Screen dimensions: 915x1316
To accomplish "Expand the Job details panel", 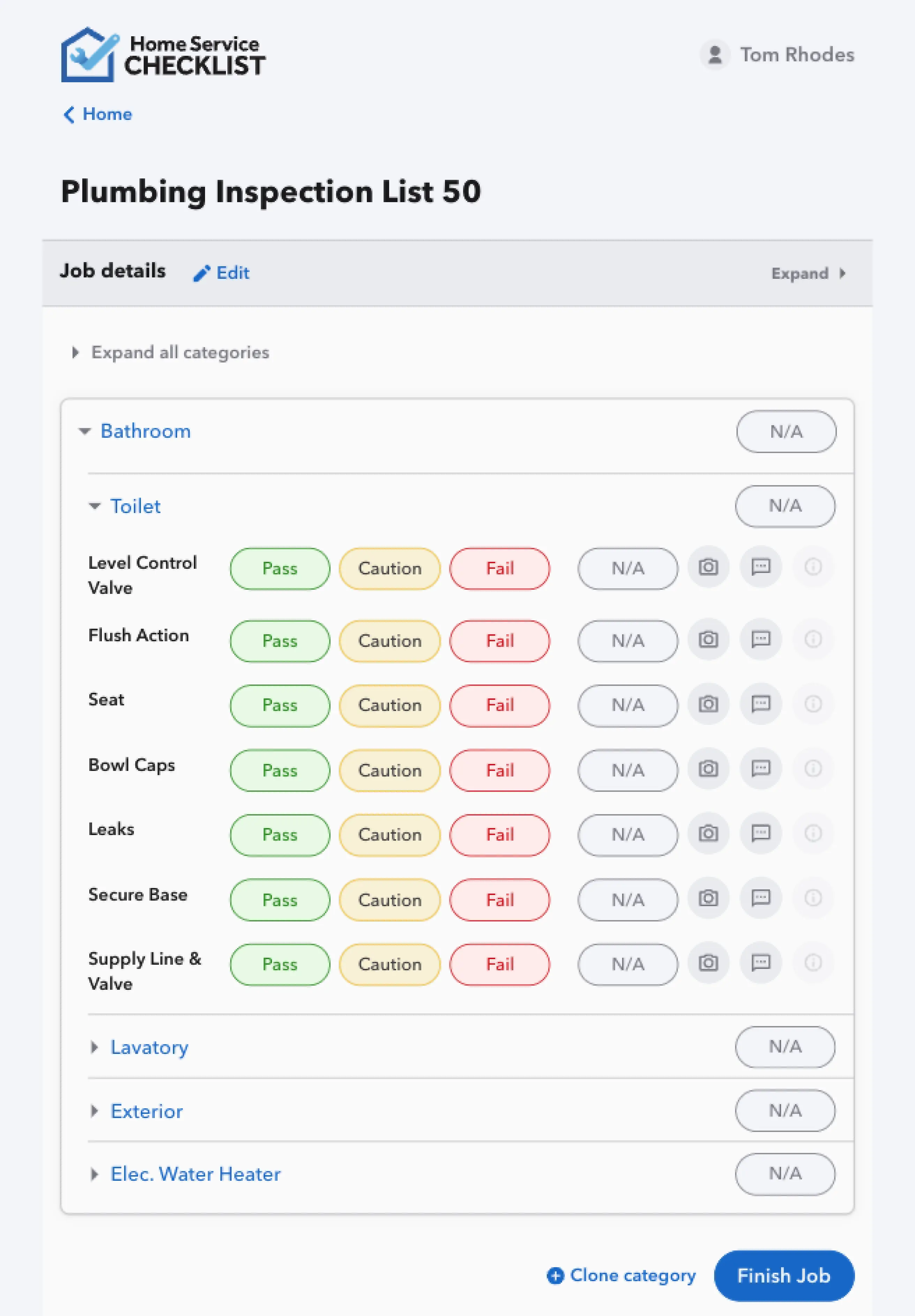I will [x=808, y=273].
